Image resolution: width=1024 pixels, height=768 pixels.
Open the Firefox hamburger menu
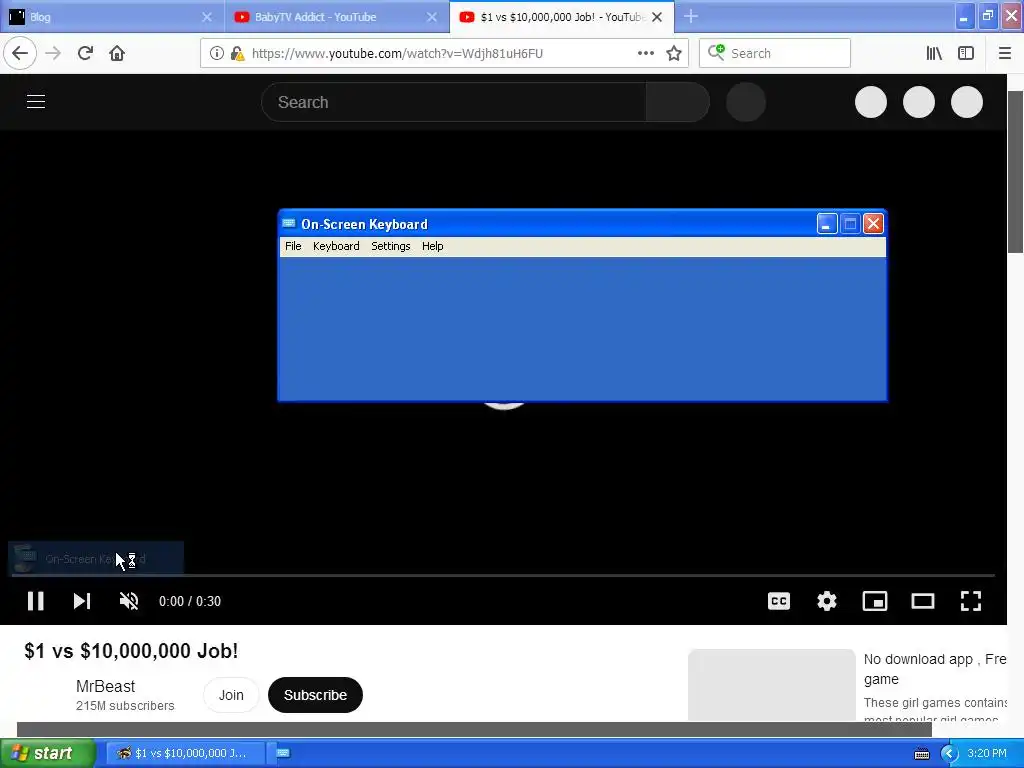point(1004,54)
